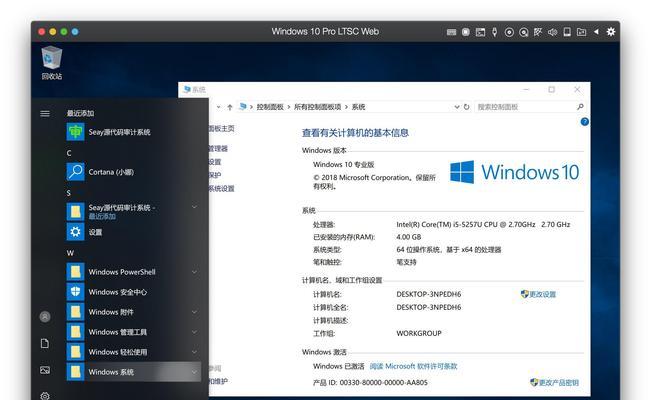Click the Windows 10 专业版 edition text

click(343, 164)
